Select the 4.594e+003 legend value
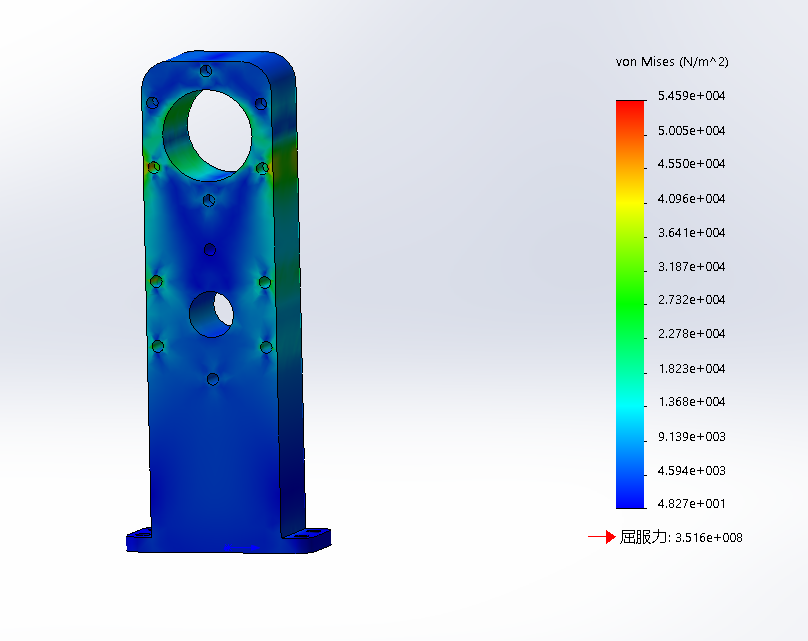Screen dimensions: 808x641 click(692, 471)
